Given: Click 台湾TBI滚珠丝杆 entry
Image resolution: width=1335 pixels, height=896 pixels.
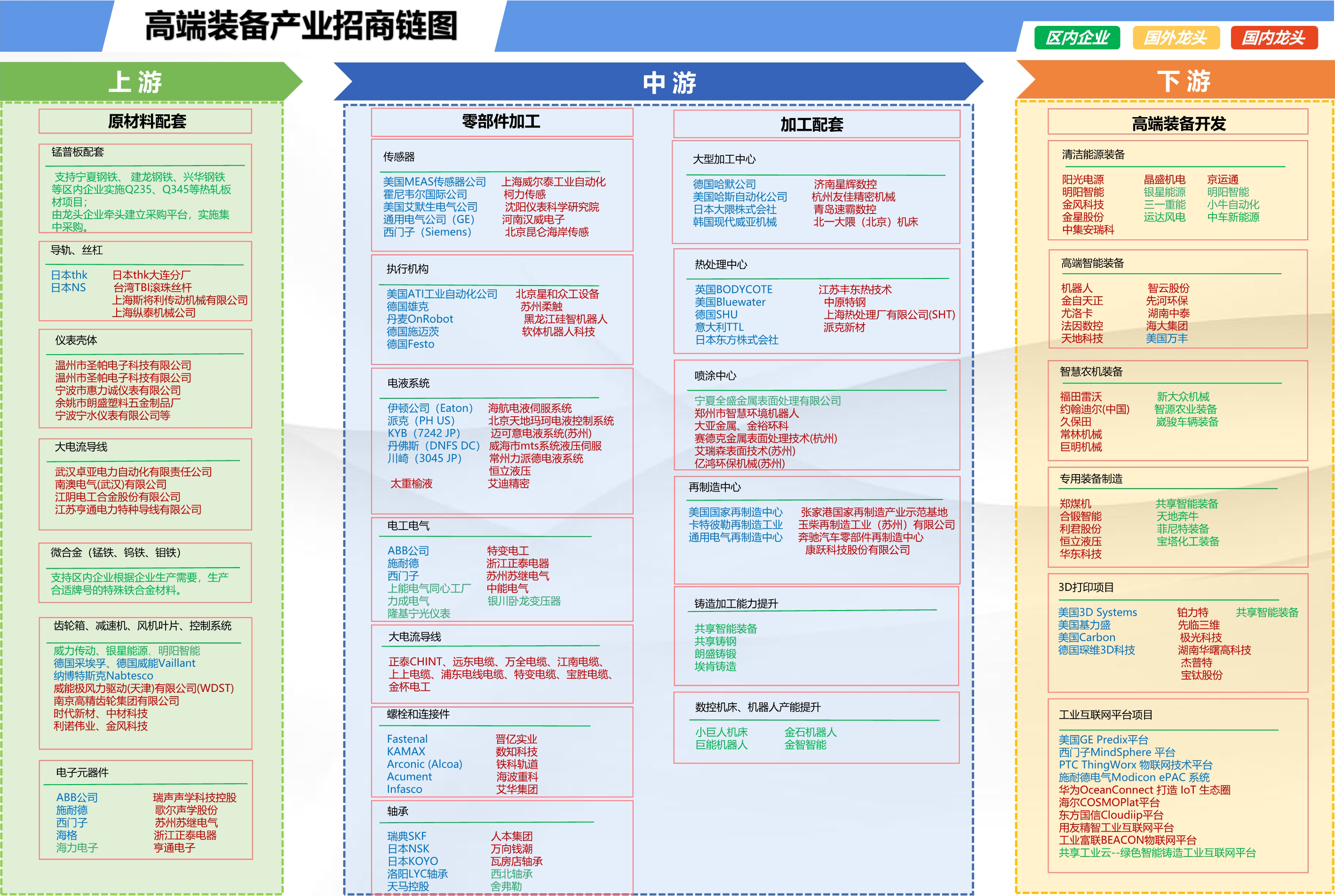Looking at the screenshot, I should tap(152, 287).
